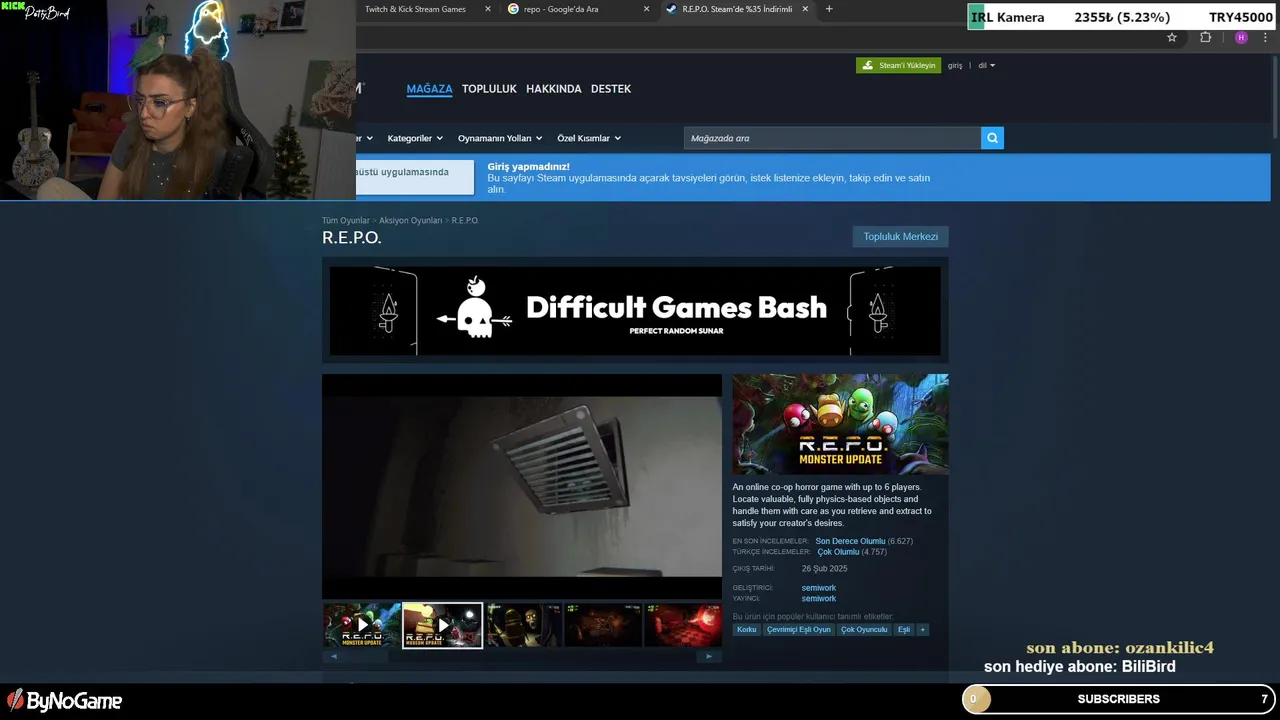
Task: Expand the Kategoriler dropdown
Action: [x=413, y=138]
